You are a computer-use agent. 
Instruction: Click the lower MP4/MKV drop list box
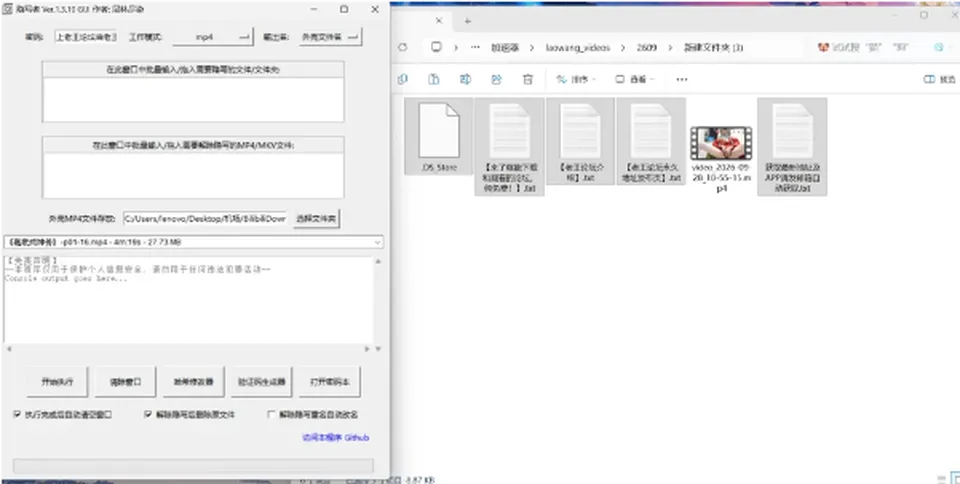(x=193, y=175)
